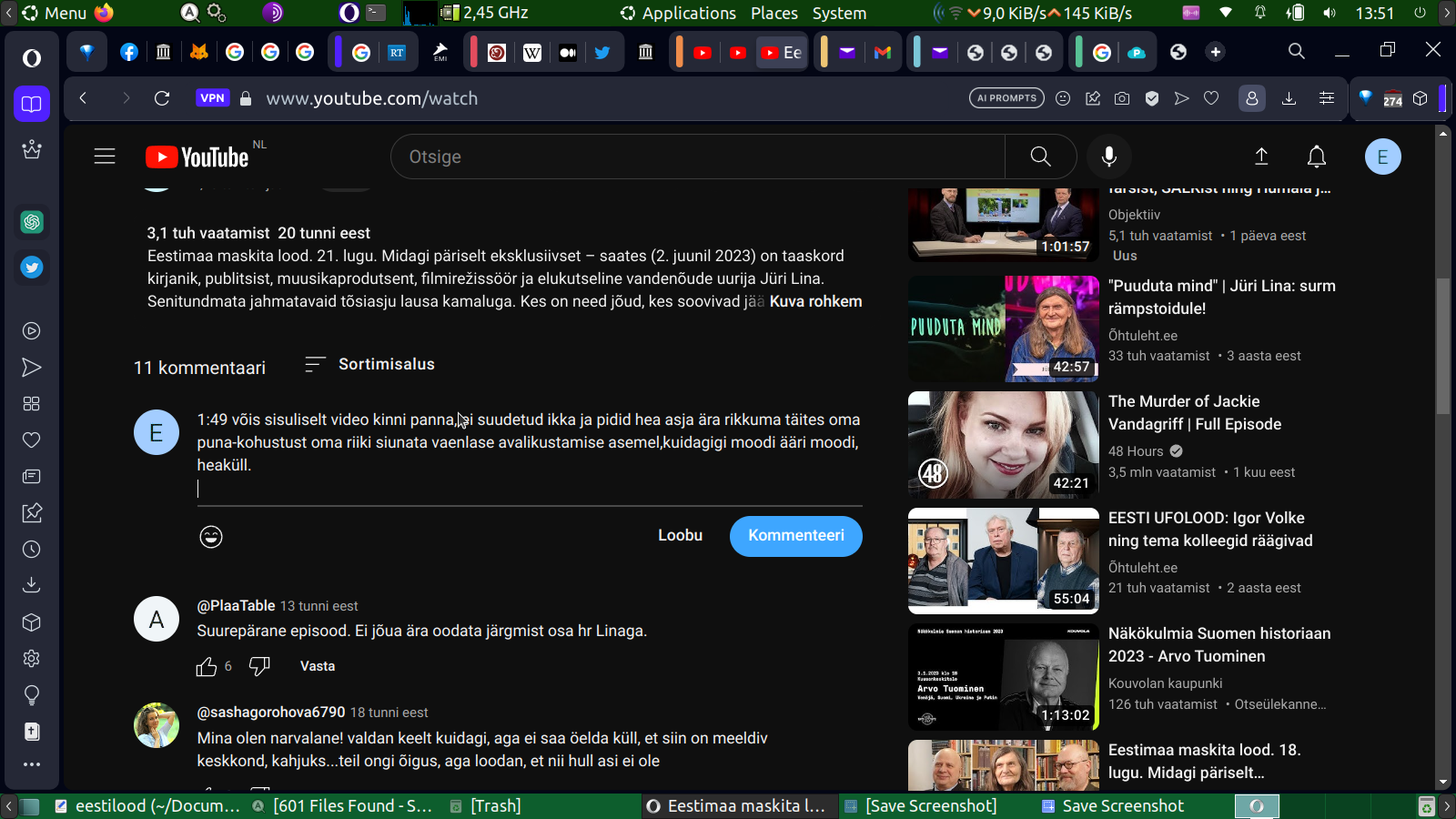Open ChatGPT in Opera sidebar
1456x819 pixels.
point(32,222)
